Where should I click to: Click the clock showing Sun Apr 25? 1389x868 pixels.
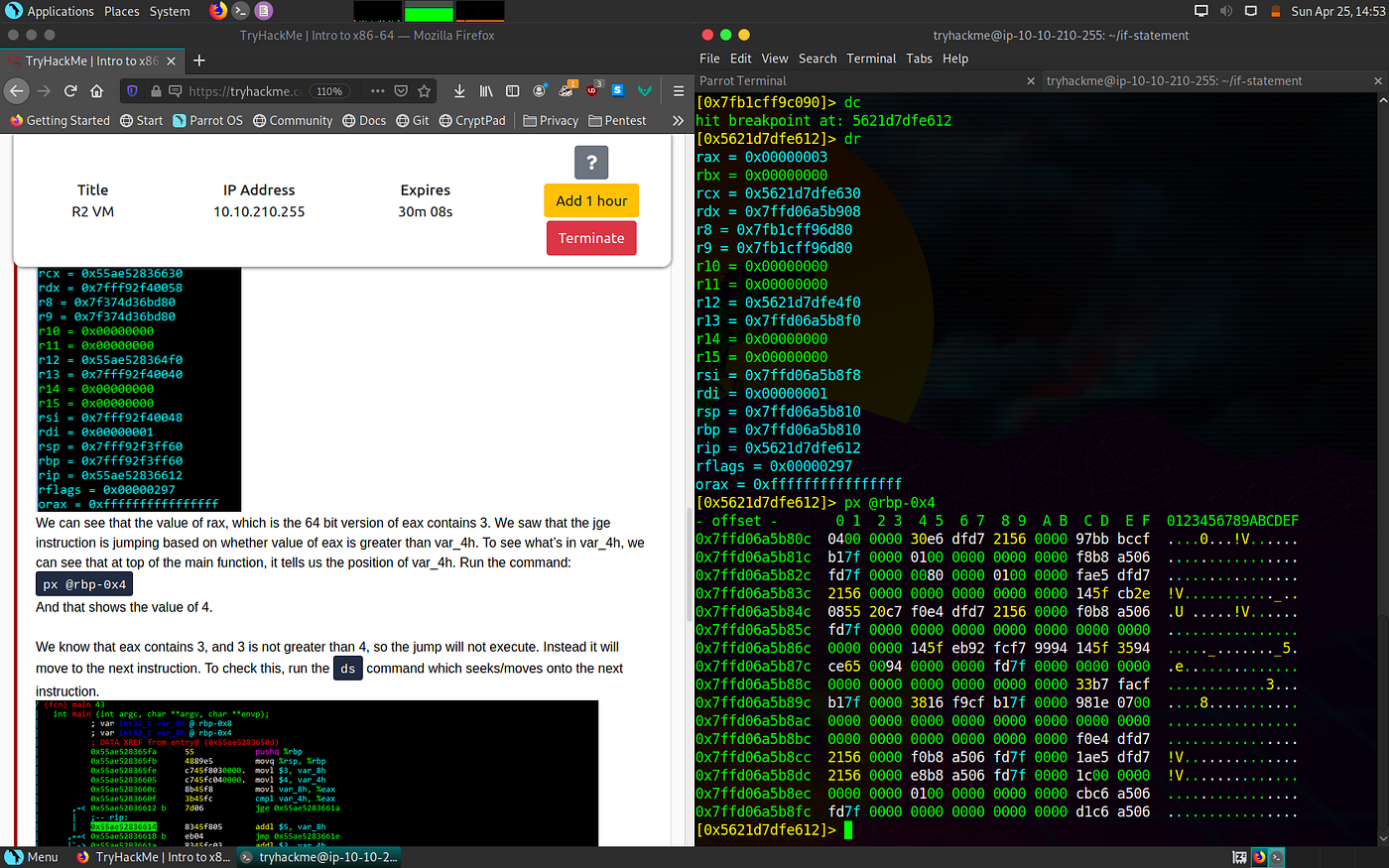(x=1337, y=11)
